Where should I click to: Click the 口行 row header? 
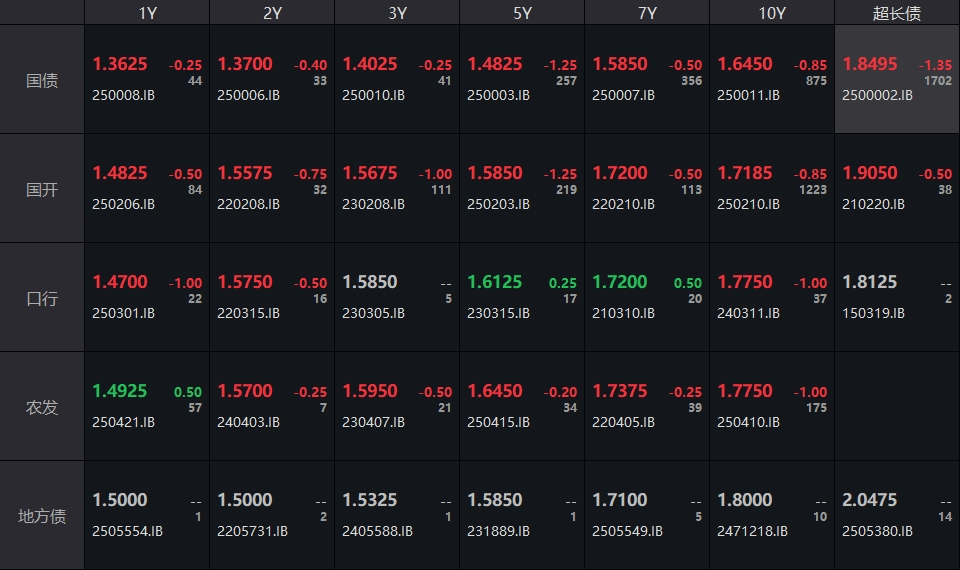tap(42, 298)
